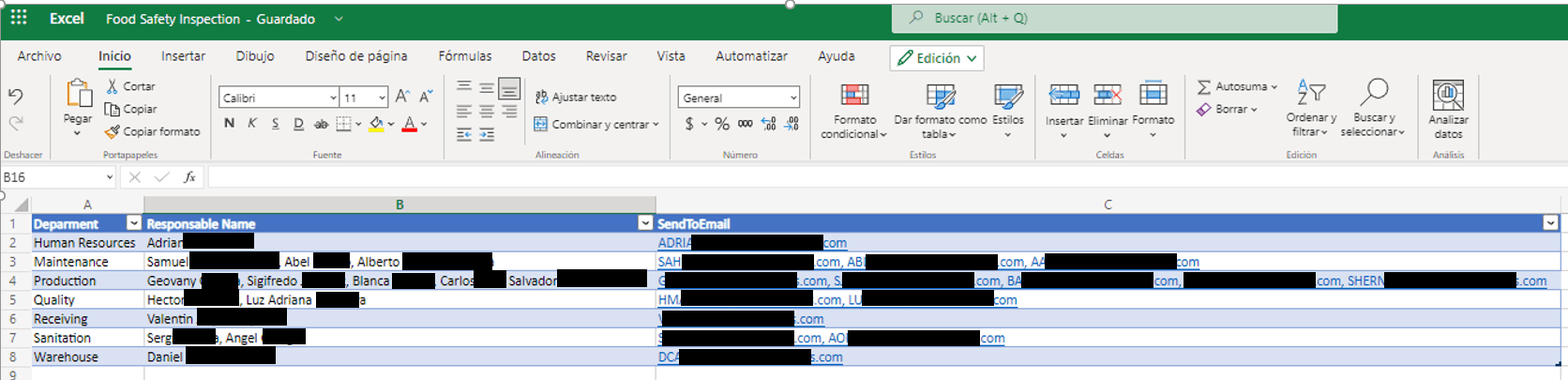The height and width of the screenshot is (380, 1568).
Task: Click the Formato cells button
Action: [x=1153, y=110]
